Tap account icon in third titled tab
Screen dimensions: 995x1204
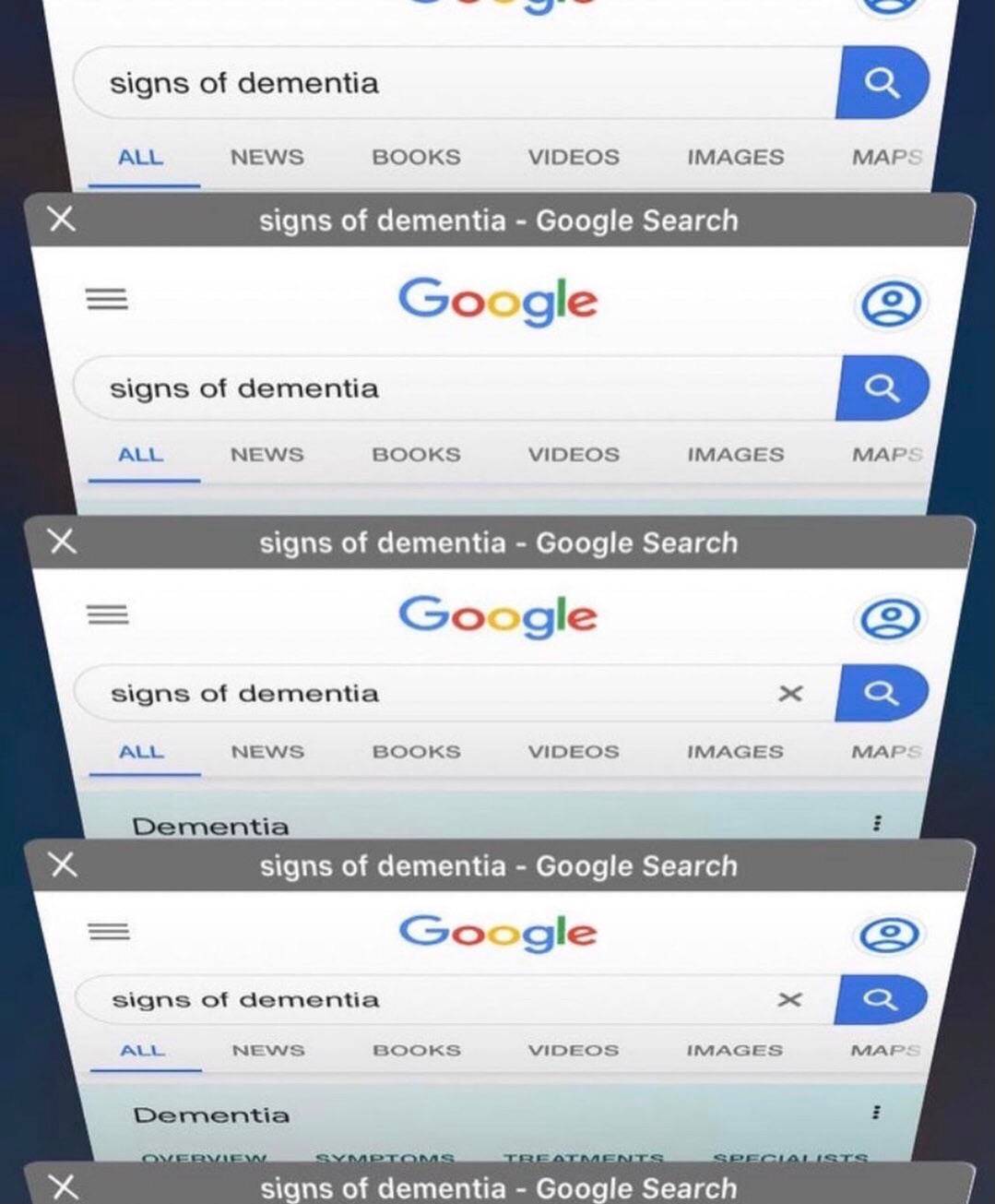889,936
